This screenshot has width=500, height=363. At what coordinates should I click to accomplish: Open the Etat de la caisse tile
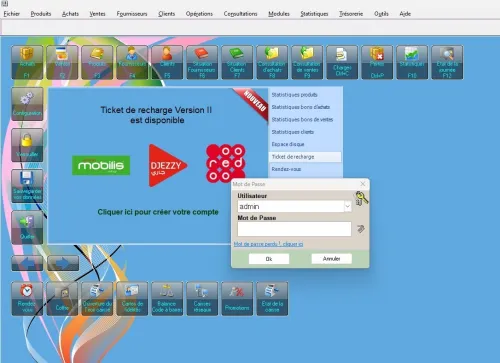coord(272,299)
